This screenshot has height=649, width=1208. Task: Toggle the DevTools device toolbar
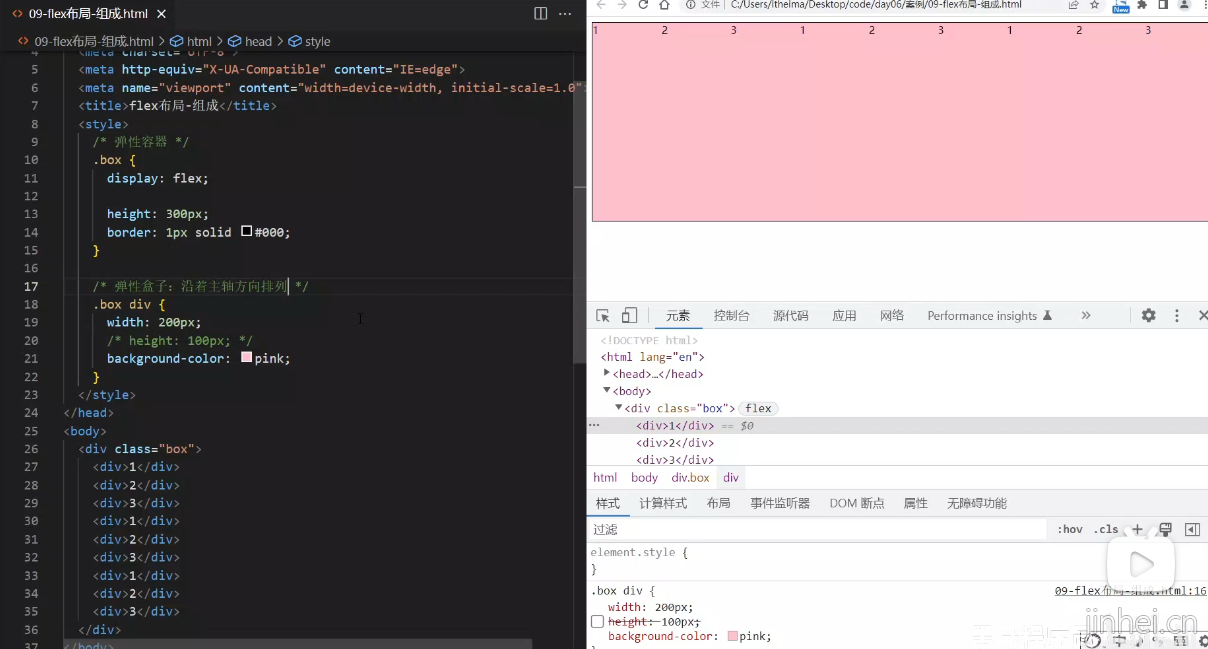[x=629, y=316]
